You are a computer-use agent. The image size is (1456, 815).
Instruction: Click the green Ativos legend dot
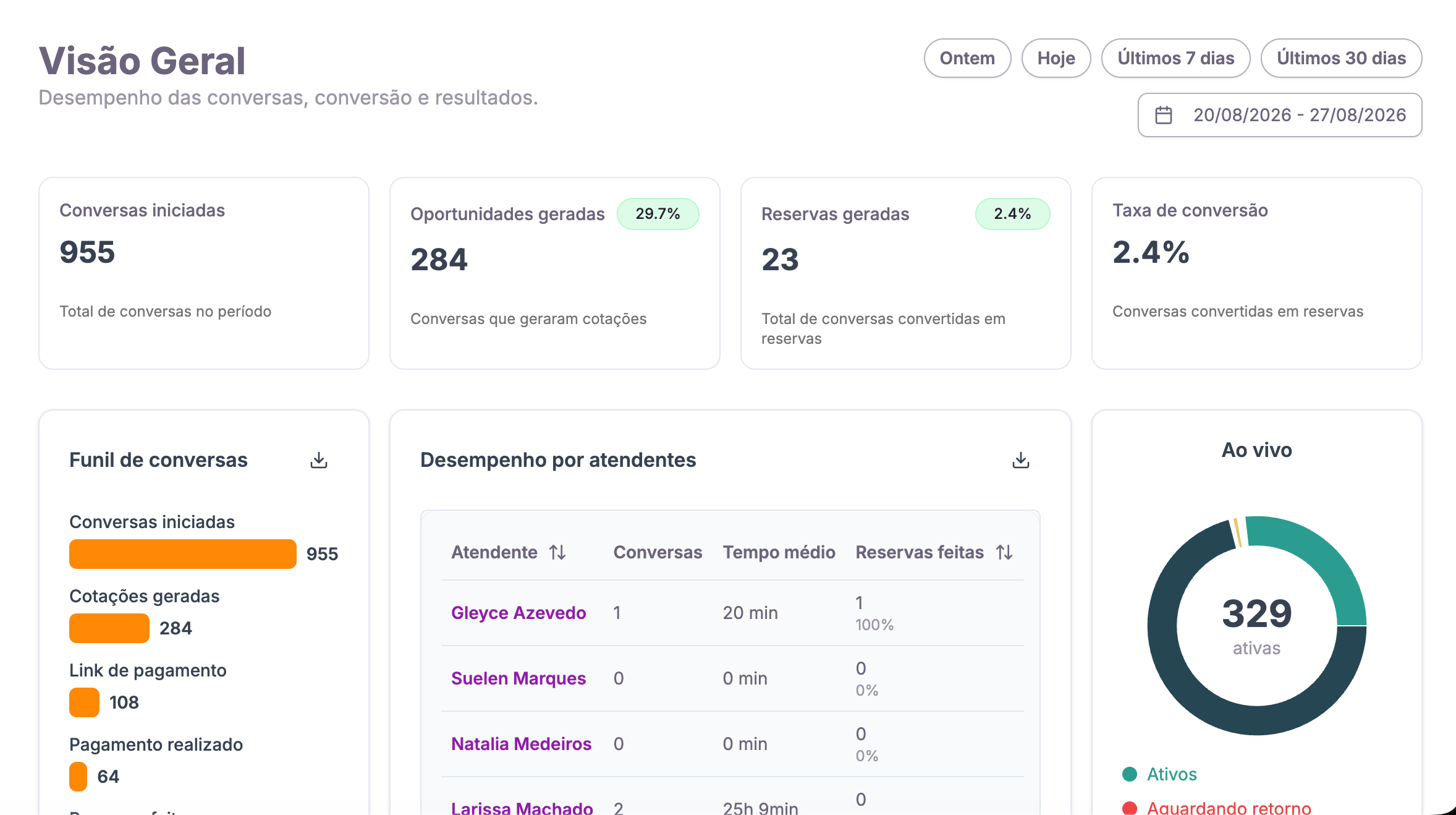(1130, 774)
